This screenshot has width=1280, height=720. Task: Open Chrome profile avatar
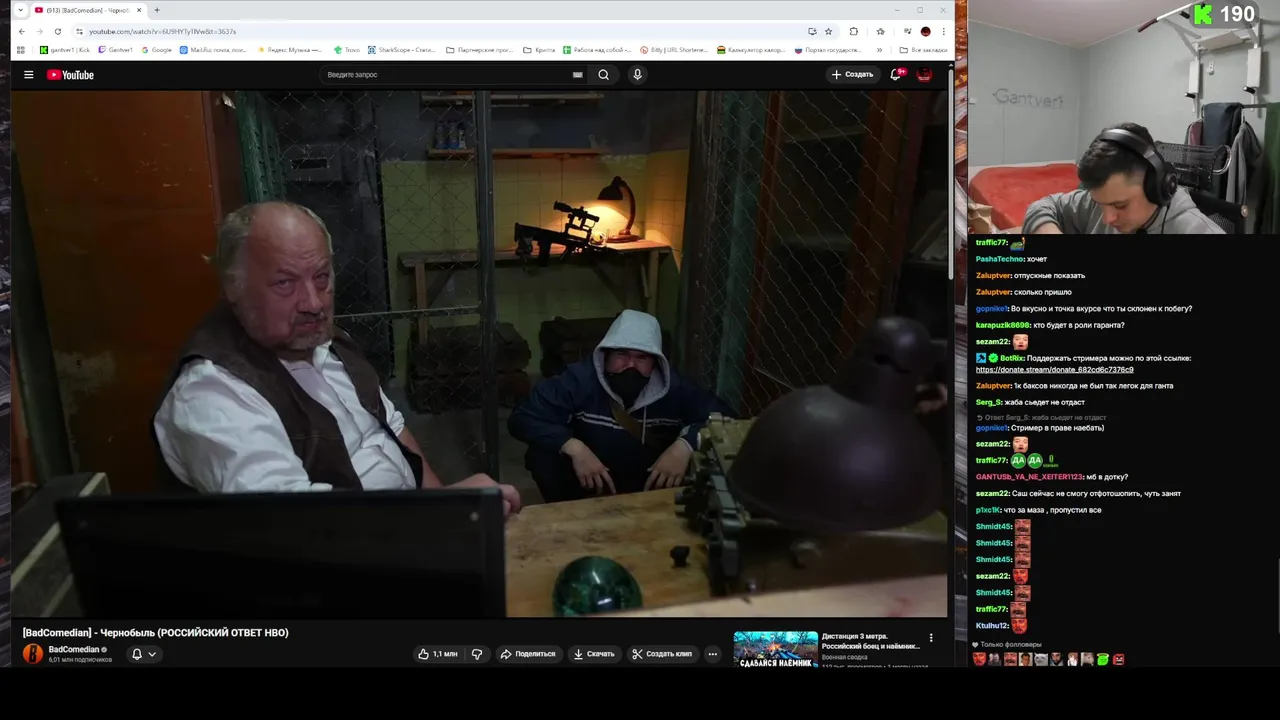[925, 31]
